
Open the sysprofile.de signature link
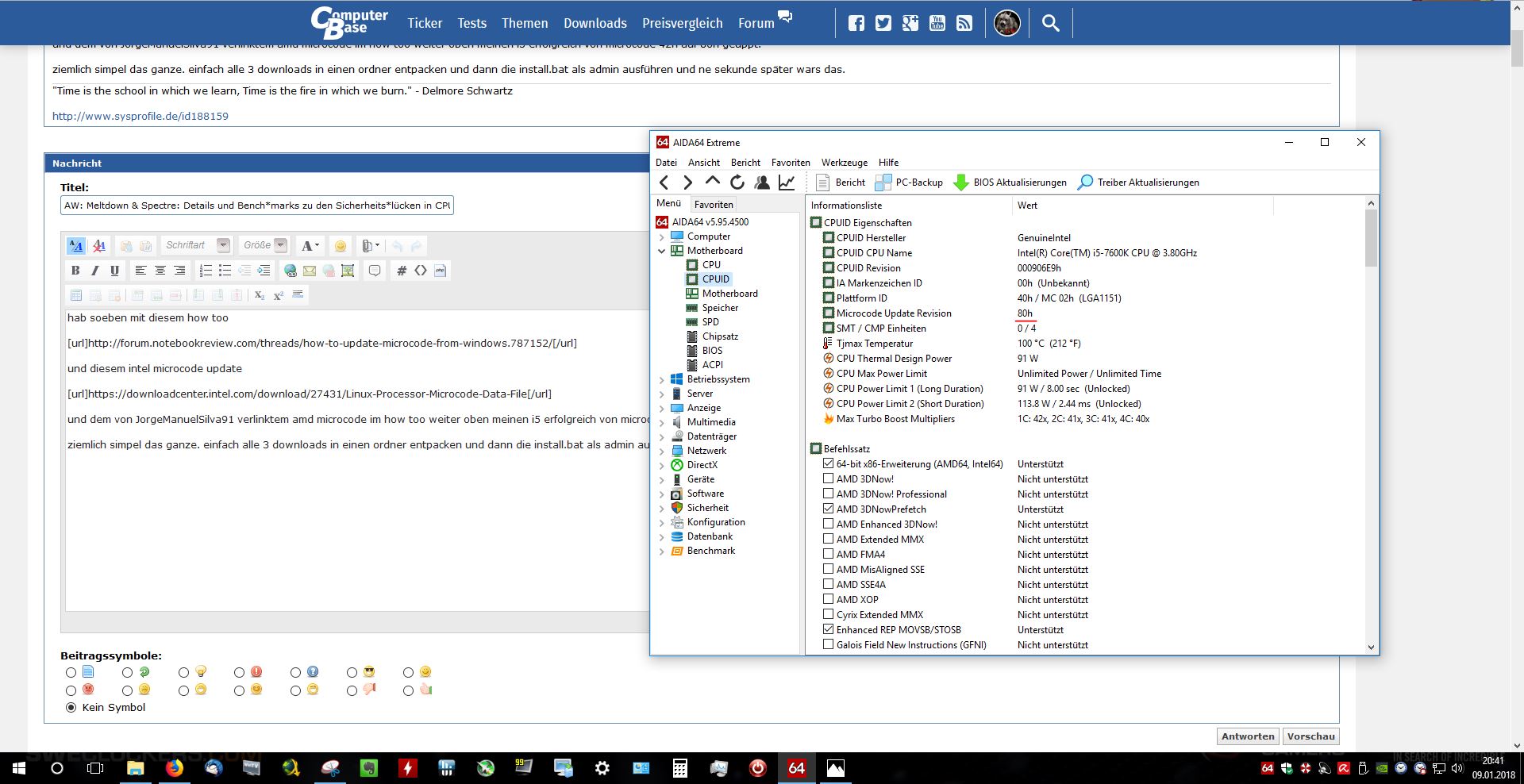coord(140,116)
